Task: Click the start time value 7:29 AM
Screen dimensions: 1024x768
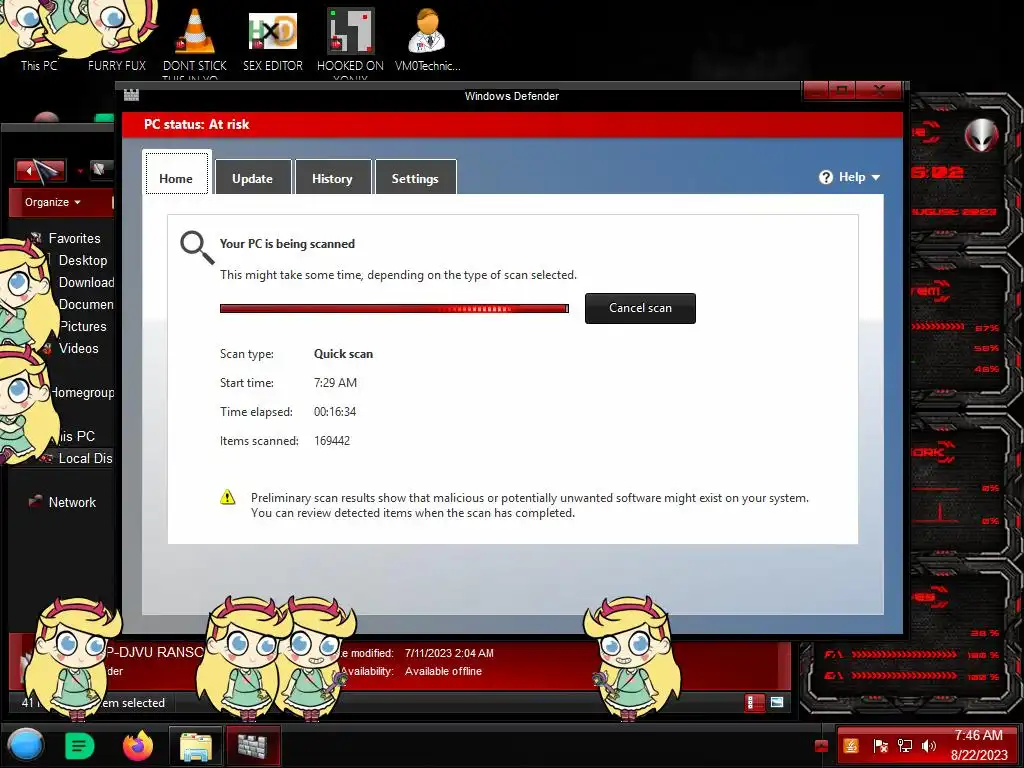Action: click(x=336, y=383)
